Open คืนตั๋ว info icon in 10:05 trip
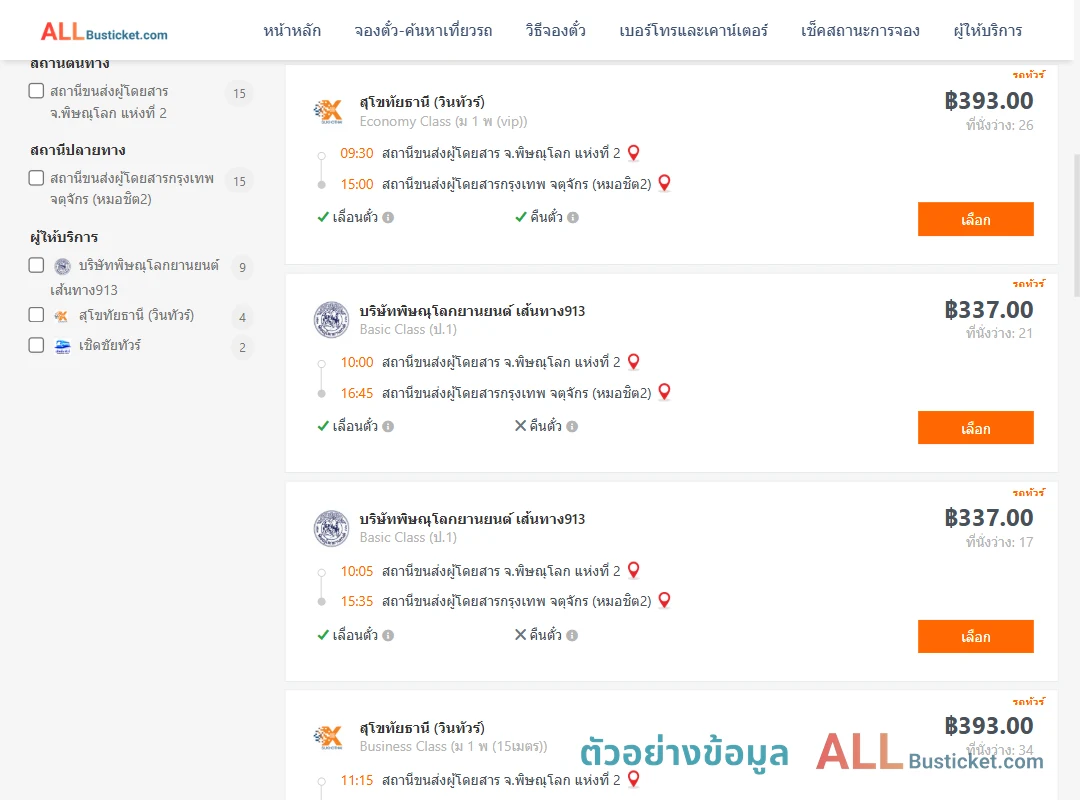The image size is (1080, 800). [572, 635]
